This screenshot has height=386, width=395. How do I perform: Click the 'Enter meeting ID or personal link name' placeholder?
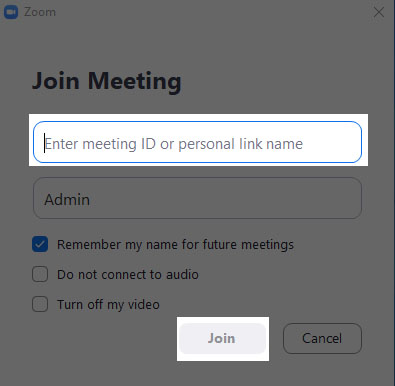[x=174, y=144]
